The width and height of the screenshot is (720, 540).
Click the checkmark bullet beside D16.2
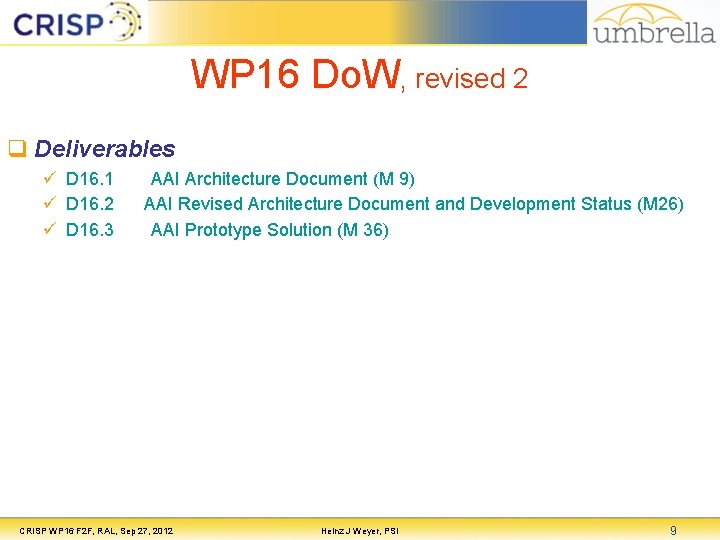point(50,202)
